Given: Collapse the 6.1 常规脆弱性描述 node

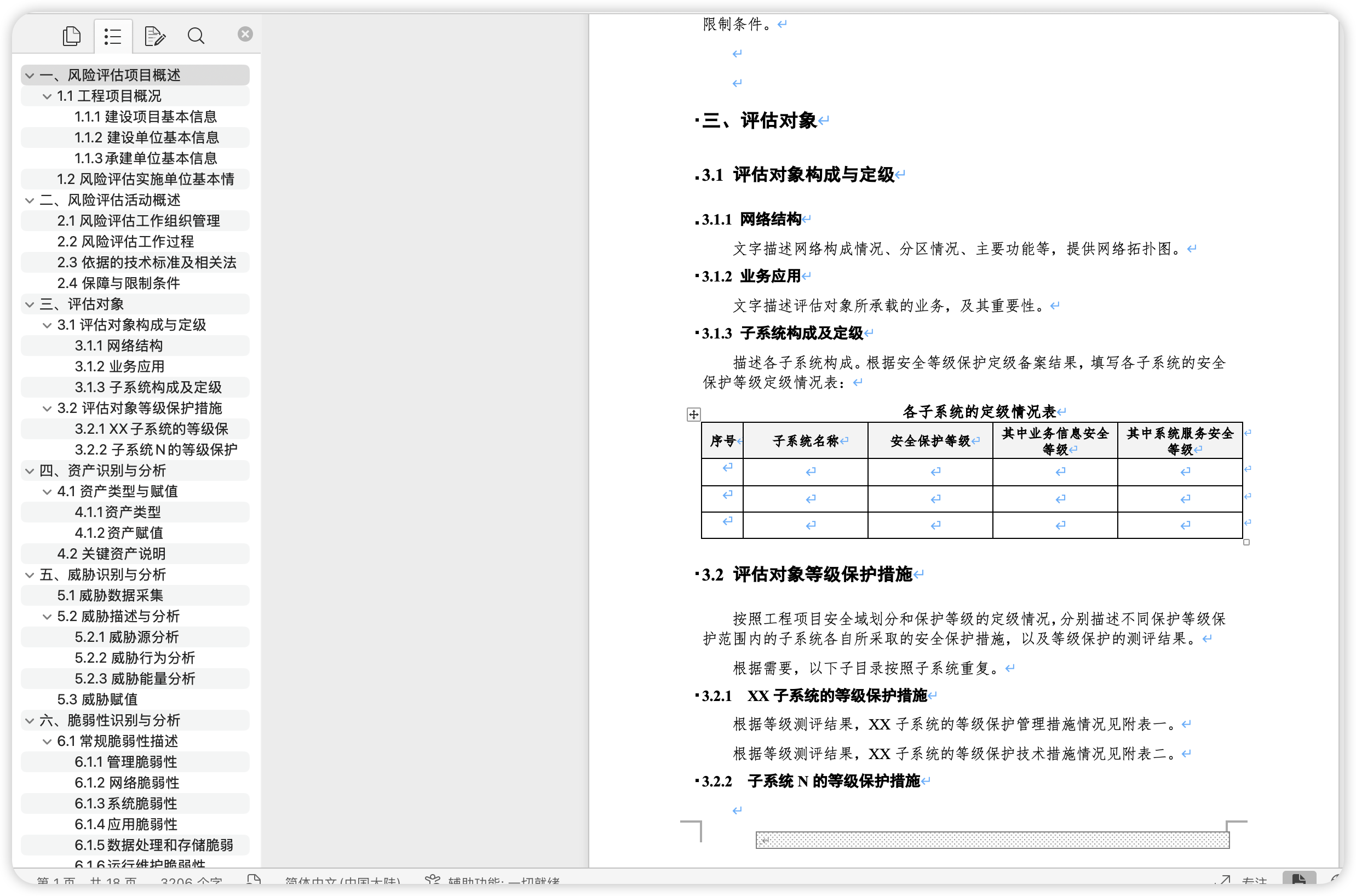Looking at the screenshot, I should [48, 742].
